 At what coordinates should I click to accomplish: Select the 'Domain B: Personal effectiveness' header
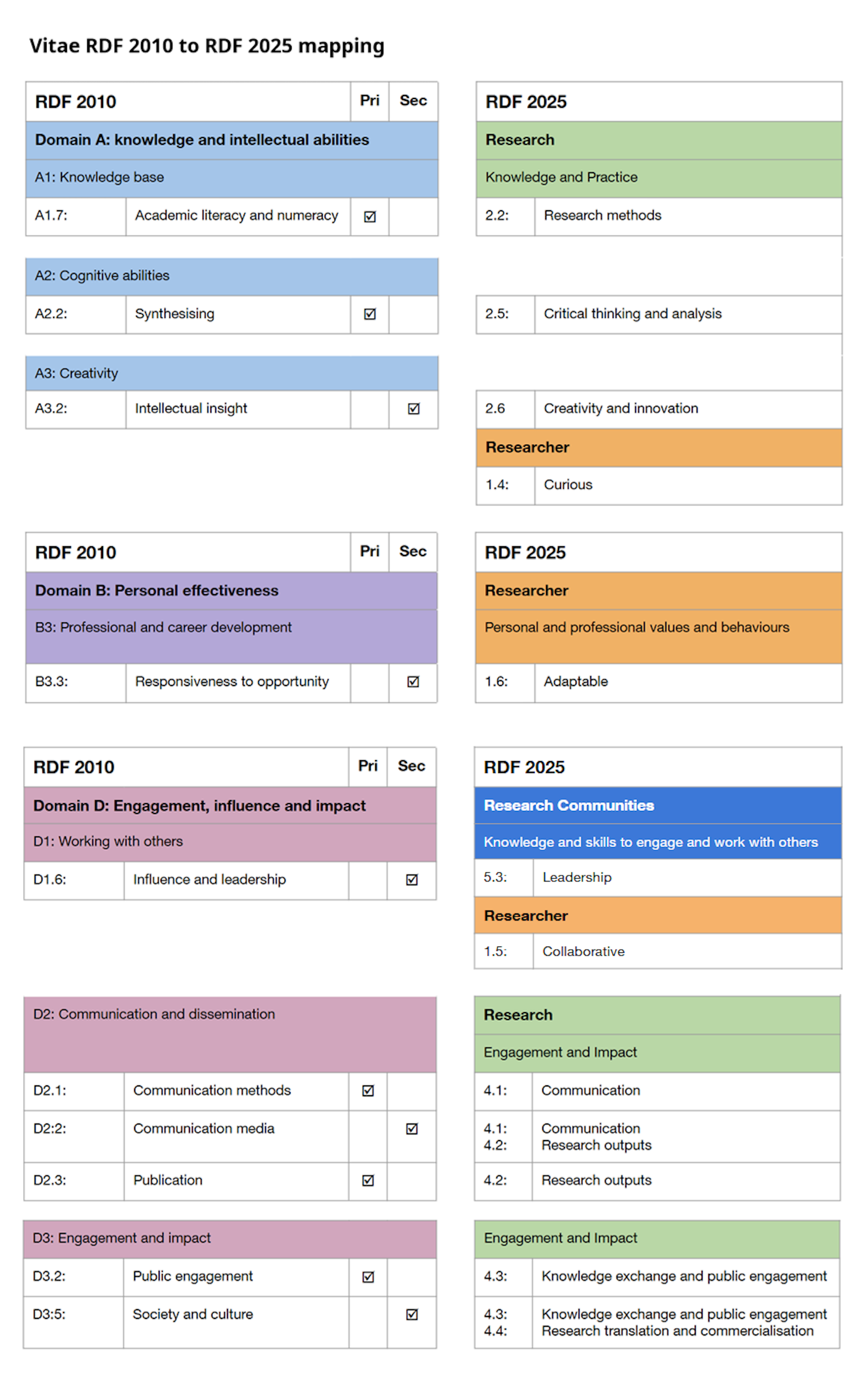(156, 591)
